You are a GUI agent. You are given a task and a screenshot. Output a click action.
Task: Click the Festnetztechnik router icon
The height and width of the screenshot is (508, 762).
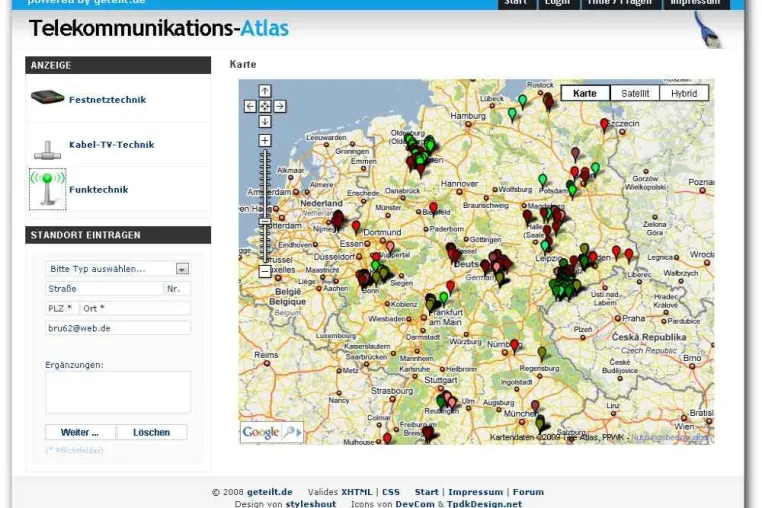click(x=47, y=97)
